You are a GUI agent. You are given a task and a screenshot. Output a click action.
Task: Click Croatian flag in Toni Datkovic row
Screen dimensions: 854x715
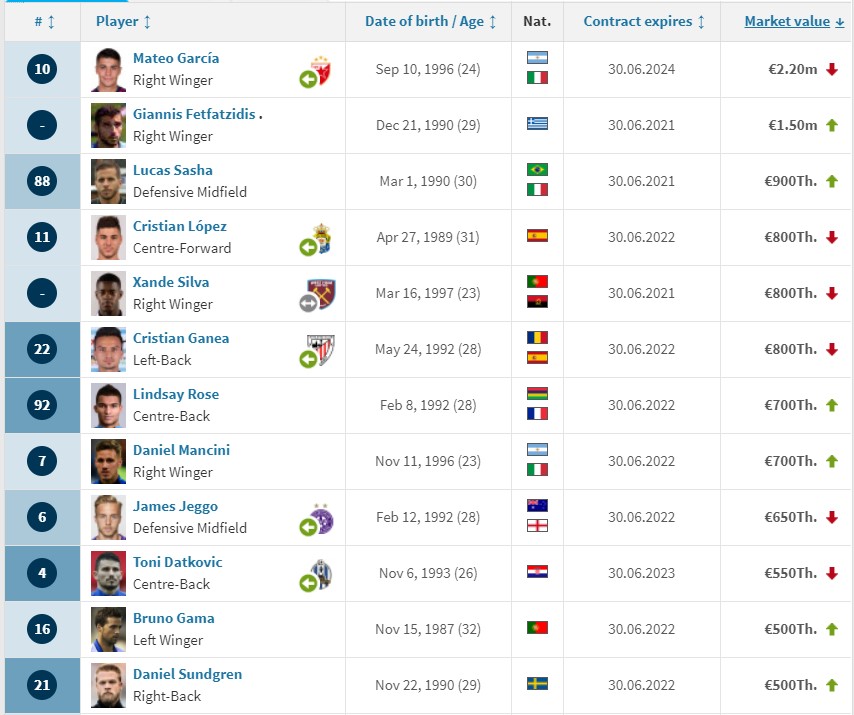(537, 571)
